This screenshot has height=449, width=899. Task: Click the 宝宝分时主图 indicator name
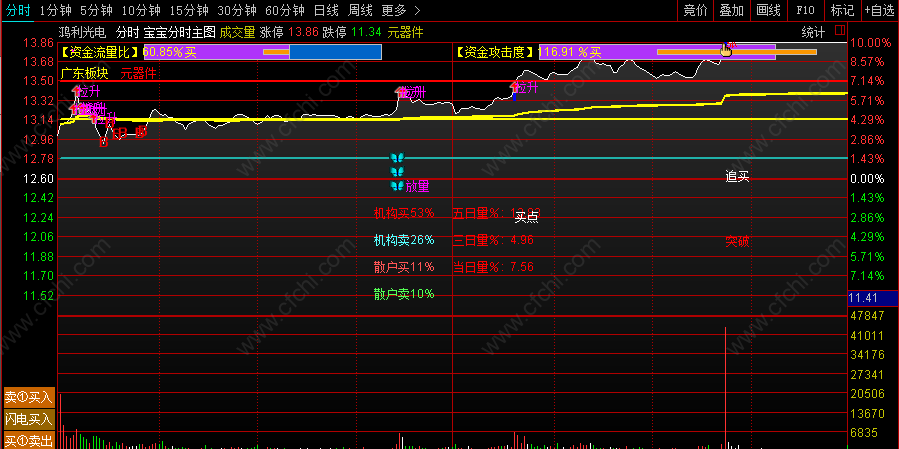tap(179, 32)
